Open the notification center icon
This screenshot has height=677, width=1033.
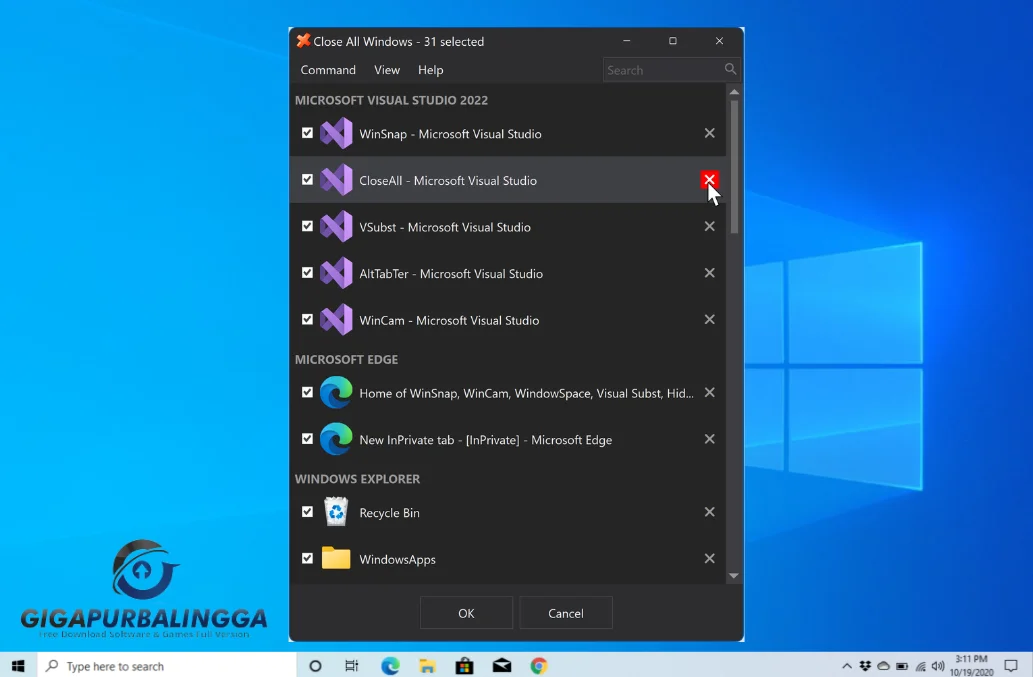tap(1011, 666)
